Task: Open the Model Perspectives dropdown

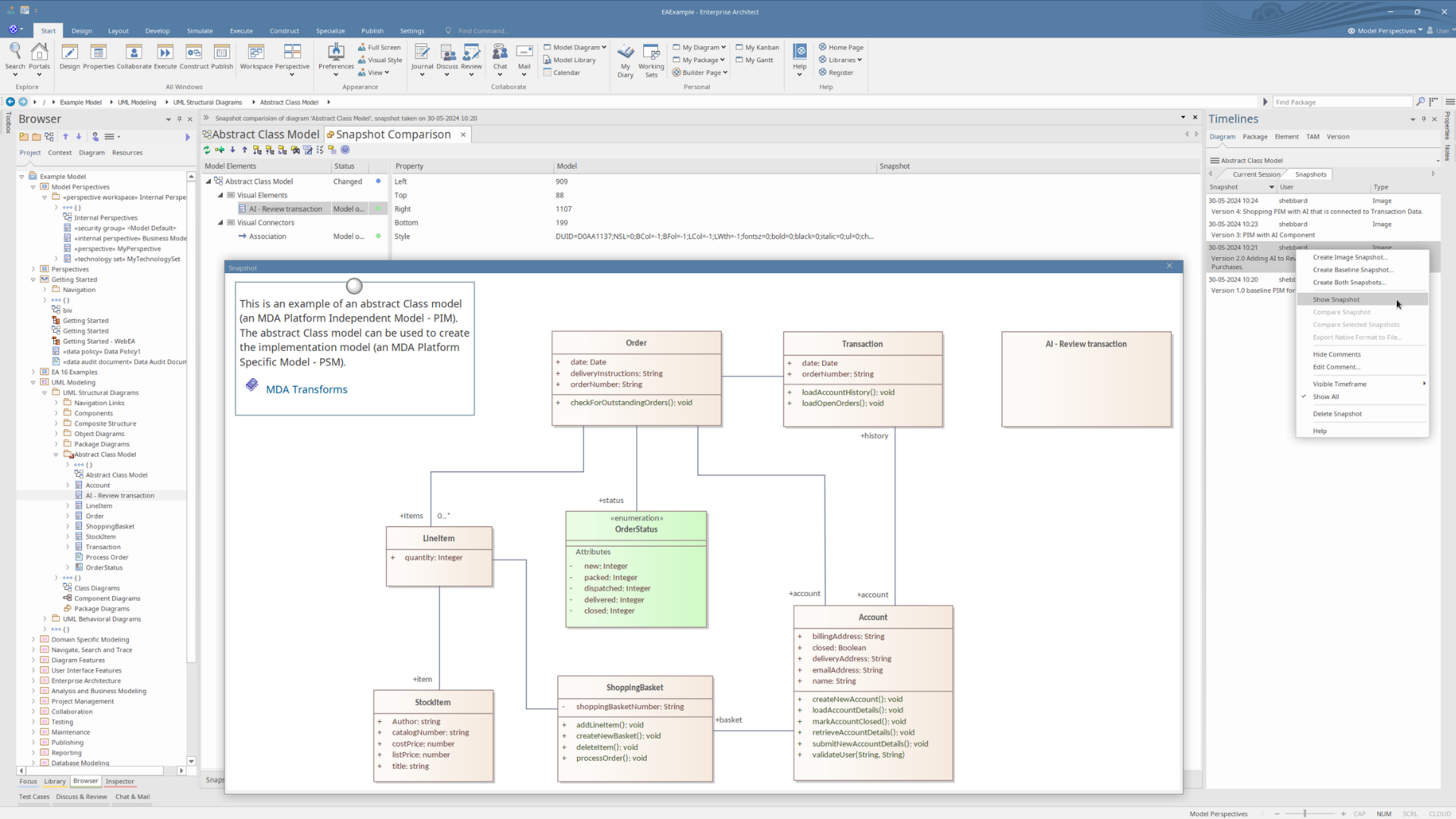Action: [1386, 31]
